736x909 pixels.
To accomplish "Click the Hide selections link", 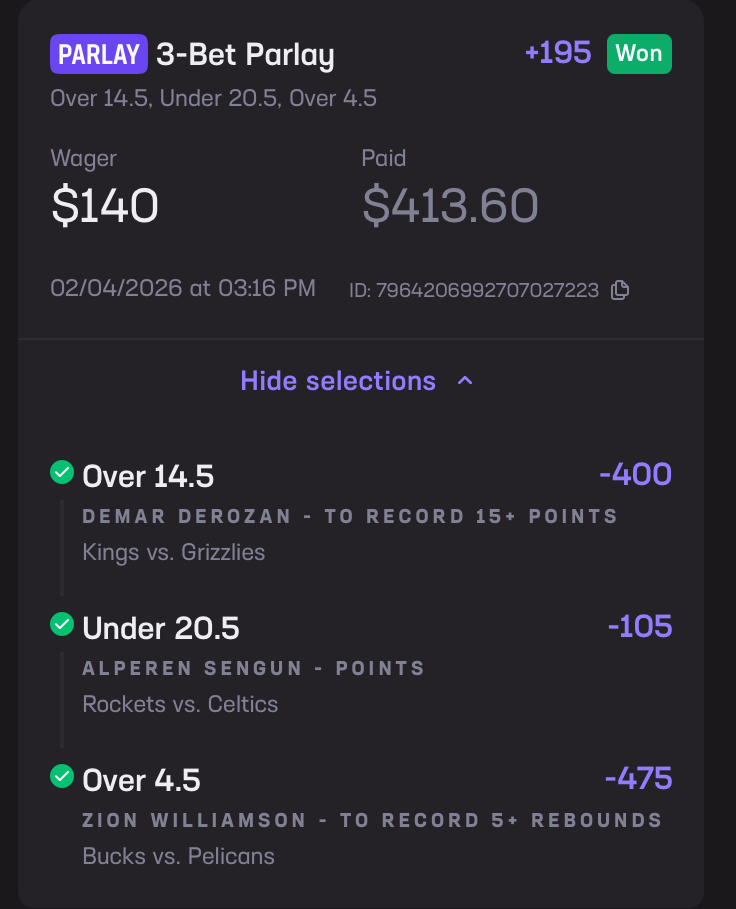I will tap(338, 381).
